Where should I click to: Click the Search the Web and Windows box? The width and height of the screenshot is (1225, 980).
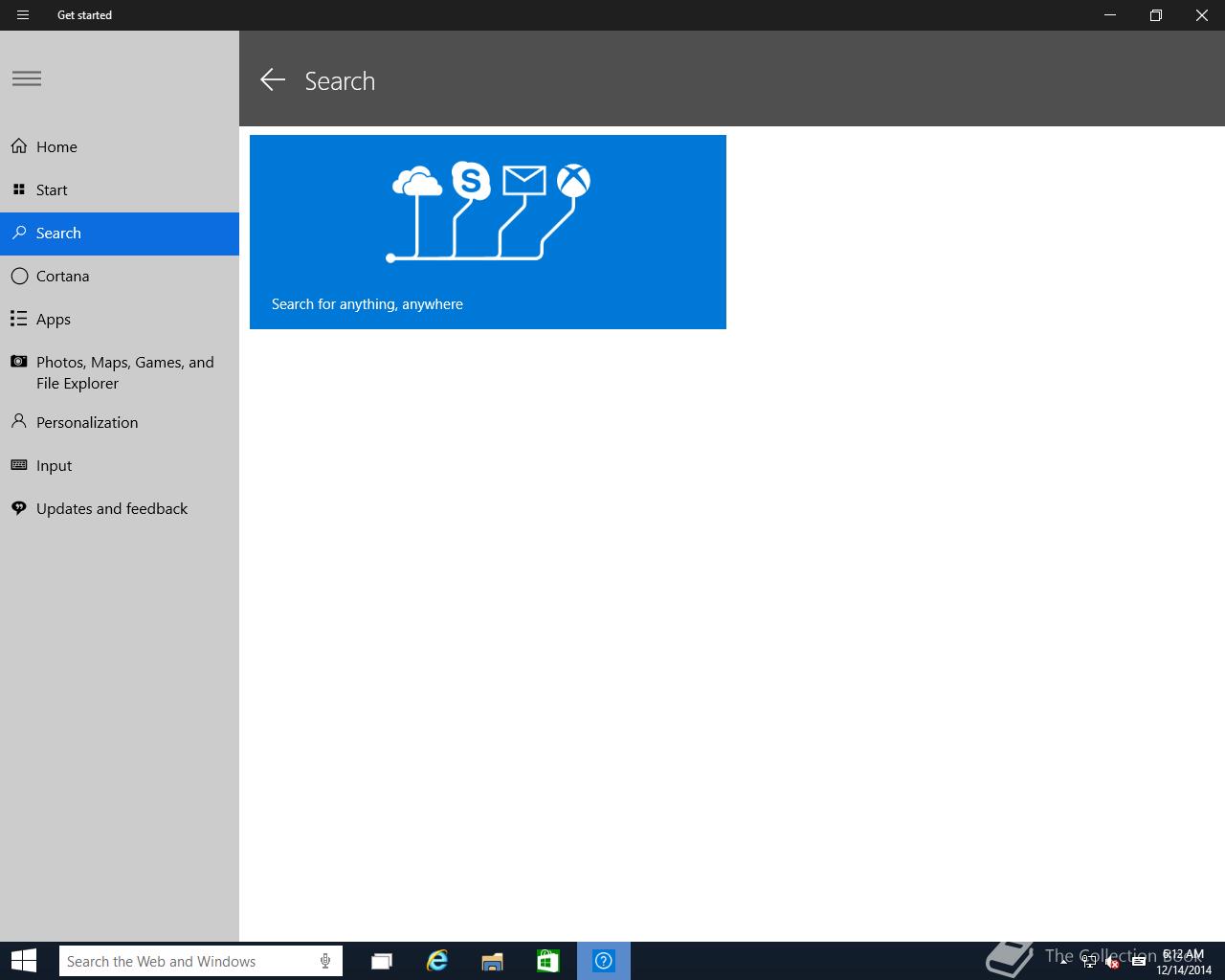click(201, 961)
